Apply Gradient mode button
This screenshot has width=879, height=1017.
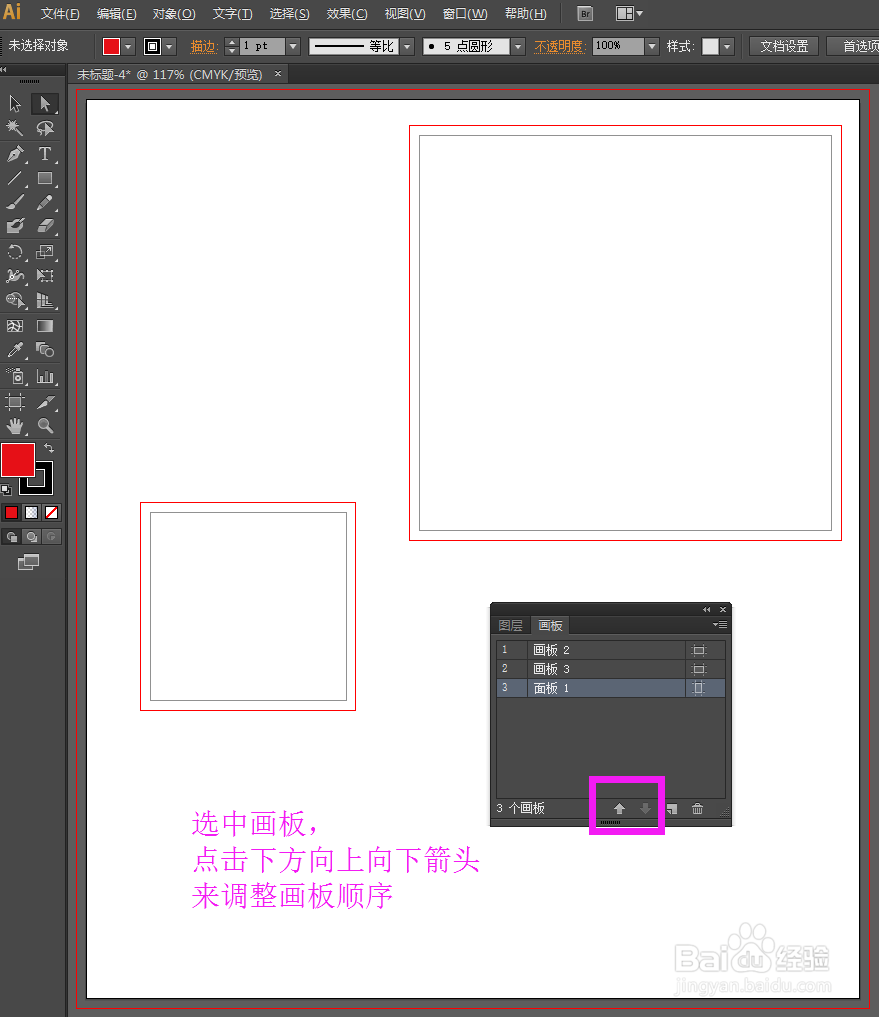pyautogui.click(x=31, y=513)
